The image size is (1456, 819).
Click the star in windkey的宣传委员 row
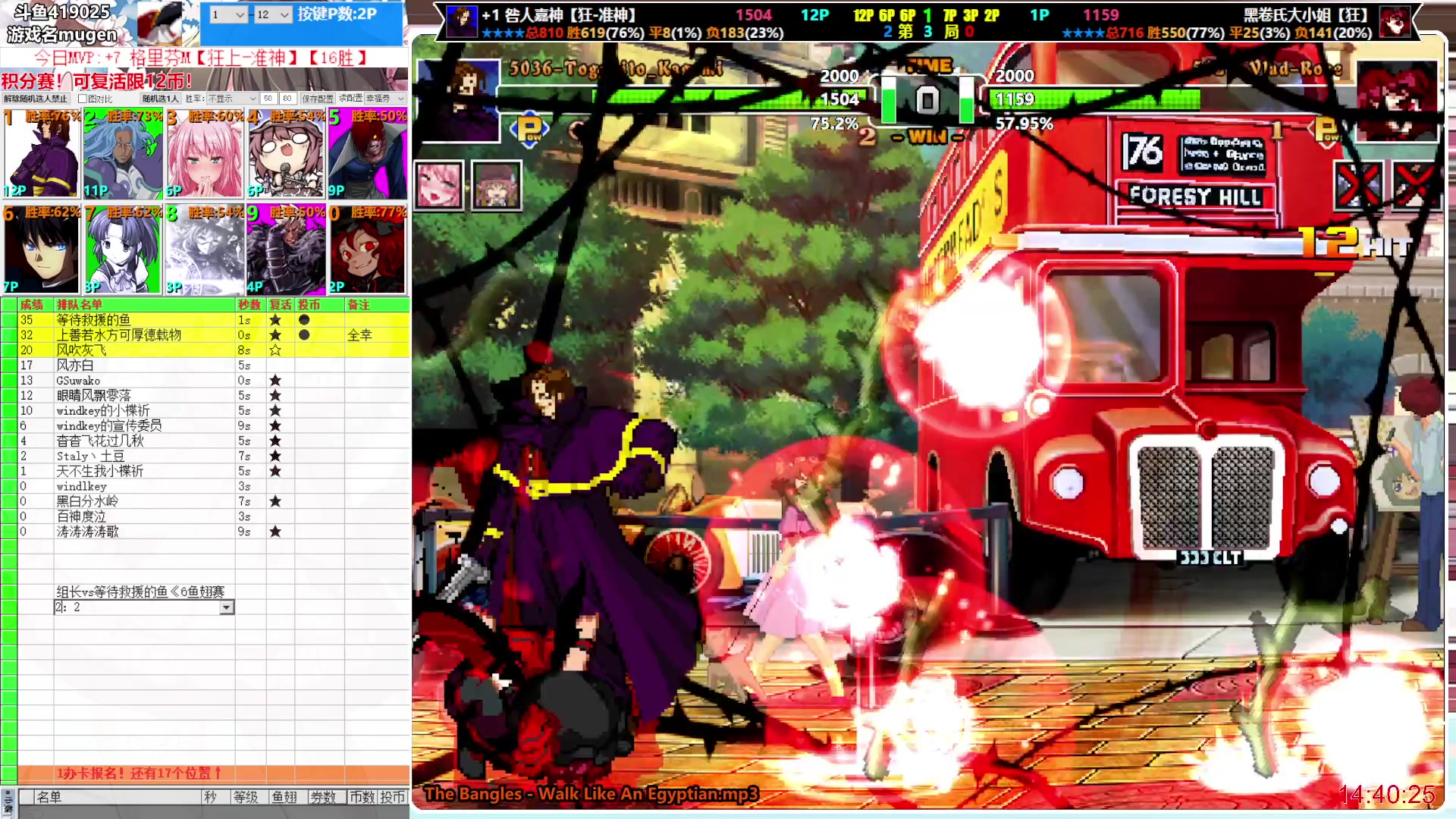pos(275,426)
